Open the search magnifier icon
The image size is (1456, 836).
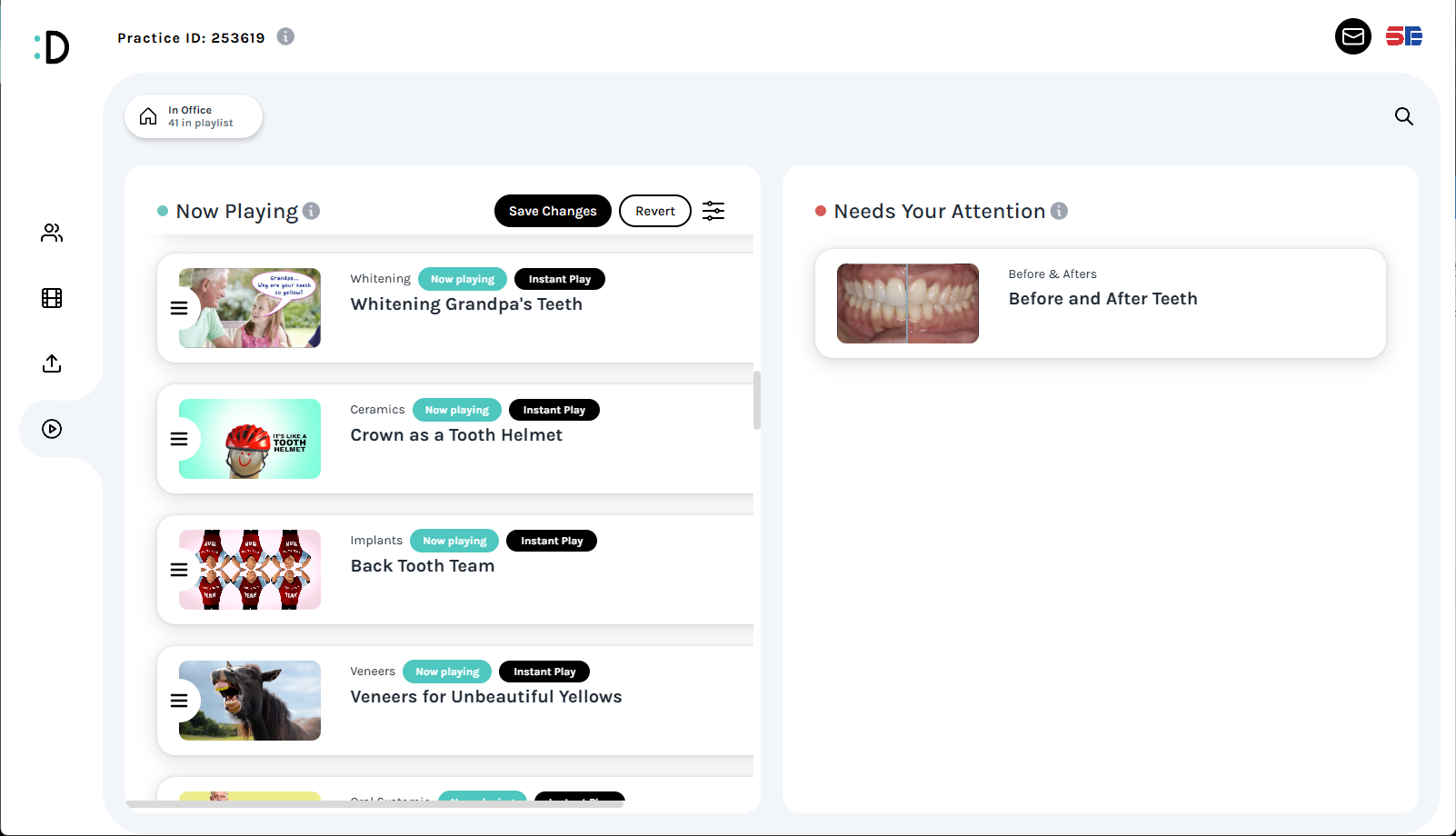(x=1403, y=116)
